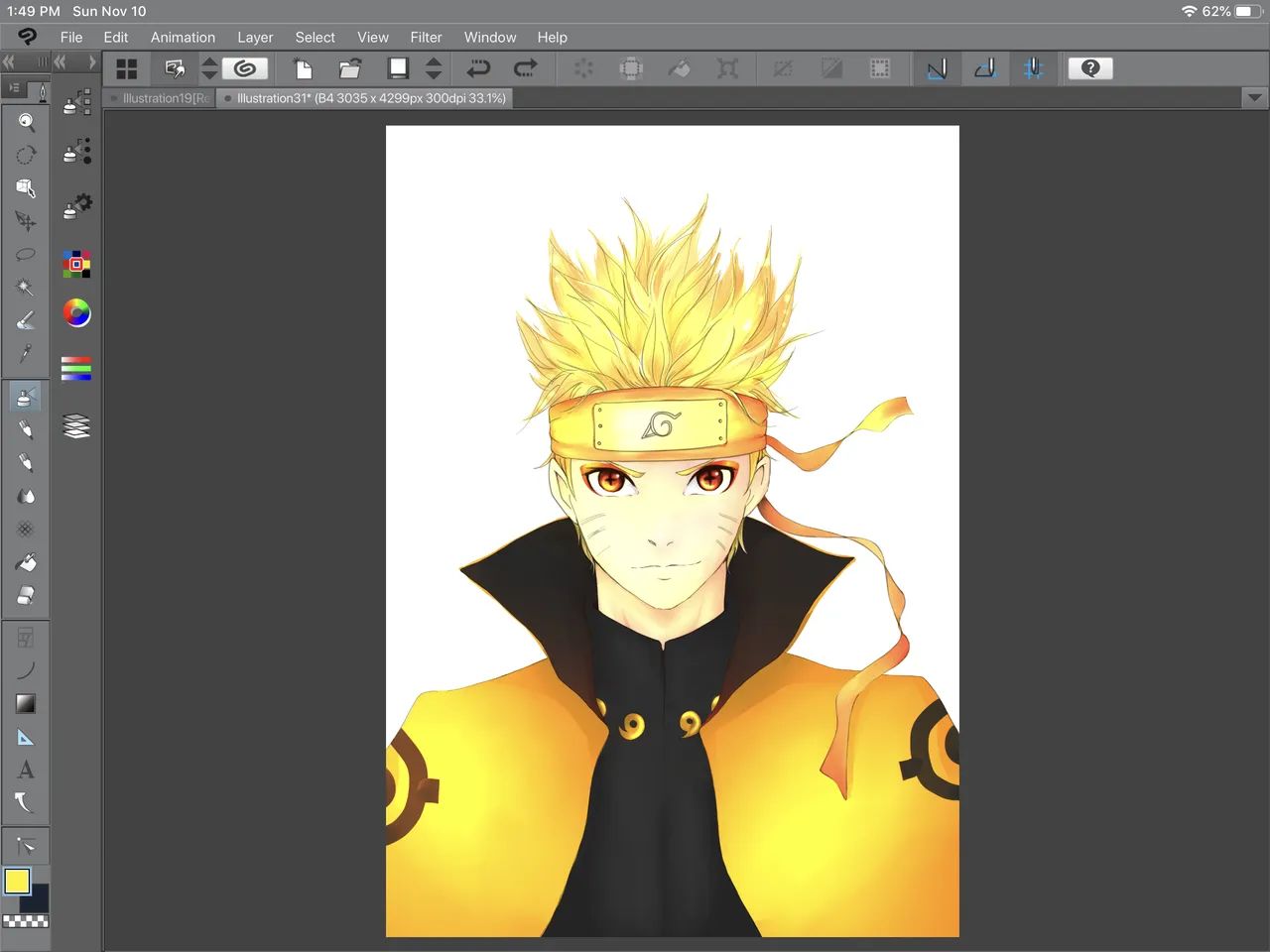
Task: Open the Layer menu
Action: click(x=255, y=38)
